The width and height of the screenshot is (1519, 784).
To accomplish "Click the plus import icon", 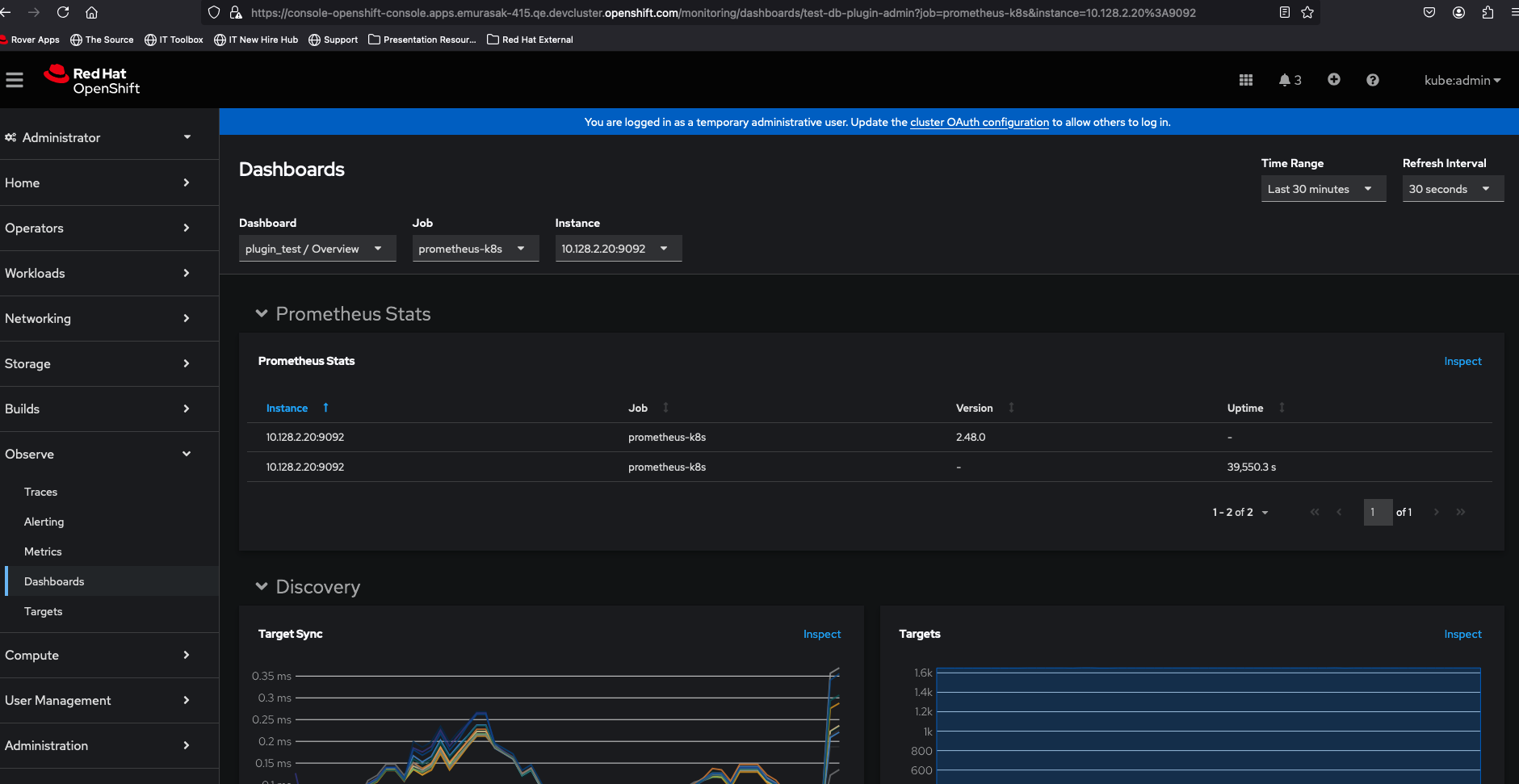I will tap(1333, 79).
